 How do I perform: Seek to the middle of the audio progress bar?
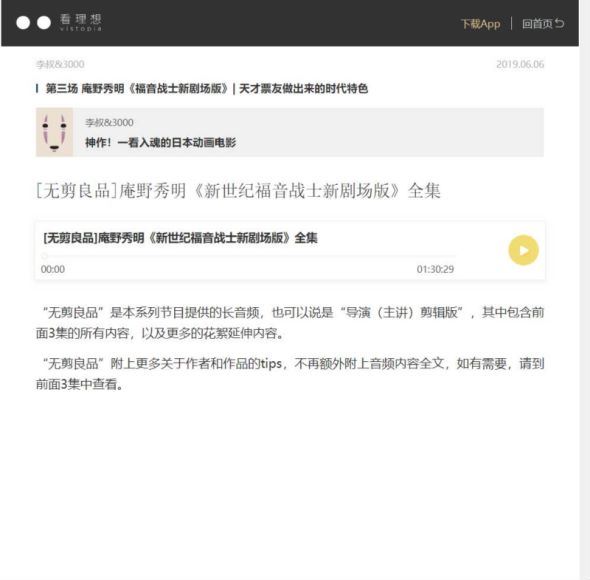(249, 256)
